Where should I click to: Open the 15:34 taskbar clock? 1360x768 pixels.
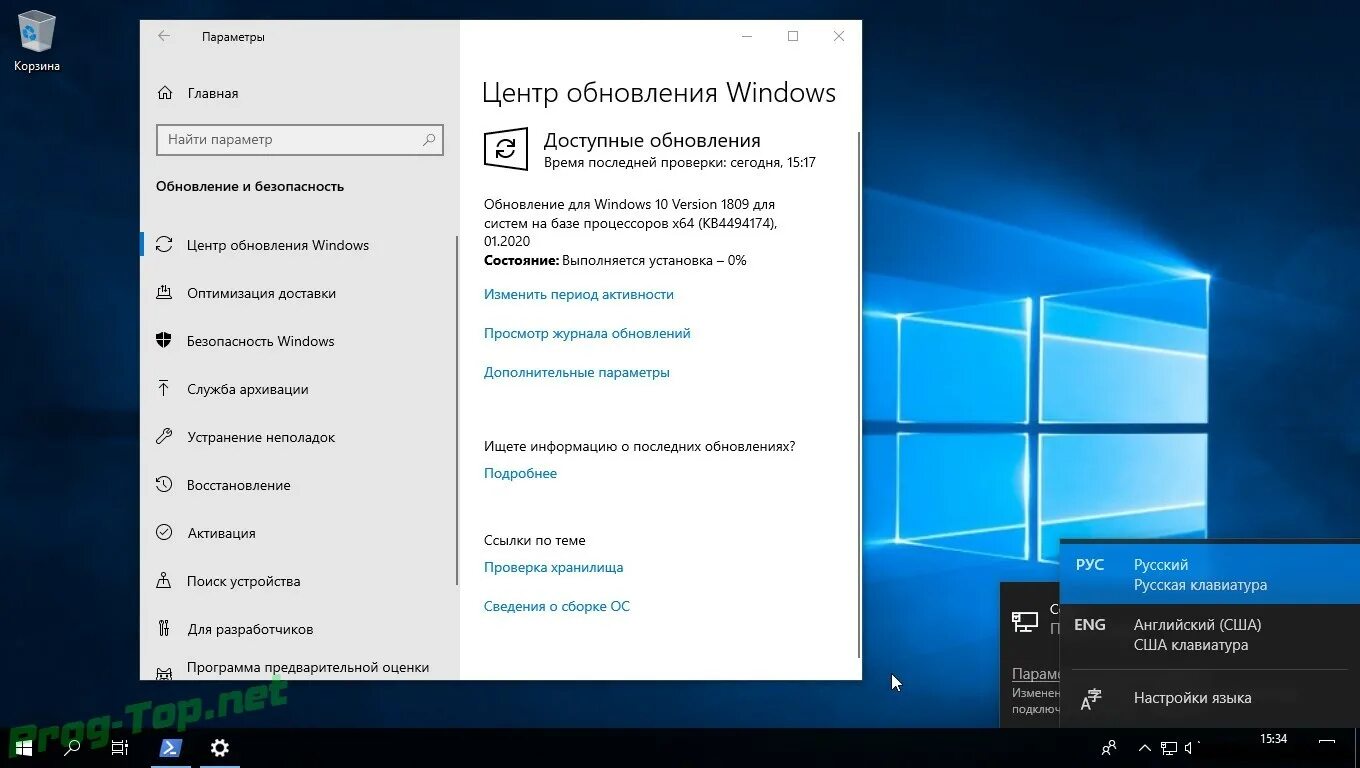point(1273,739)
